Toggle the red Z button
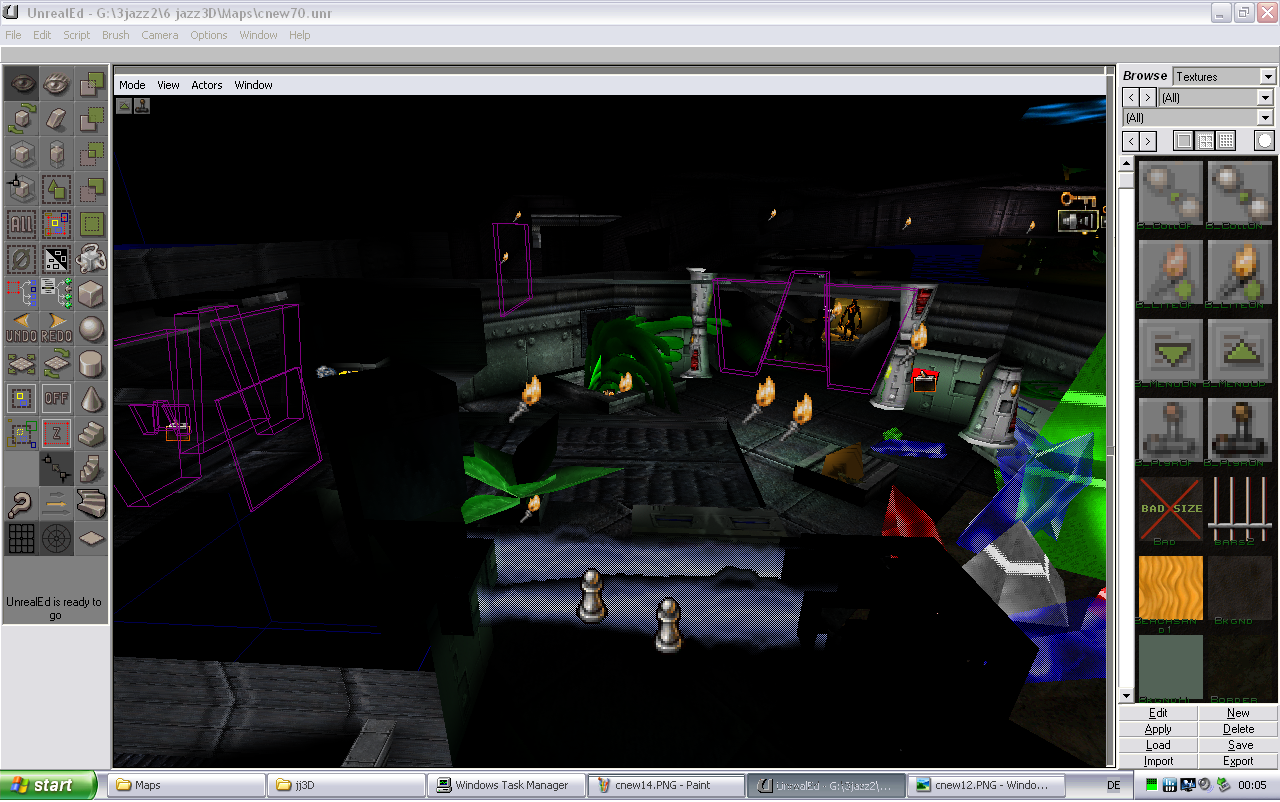This screenshot has width=1280, height=802. tap(56, 434)
